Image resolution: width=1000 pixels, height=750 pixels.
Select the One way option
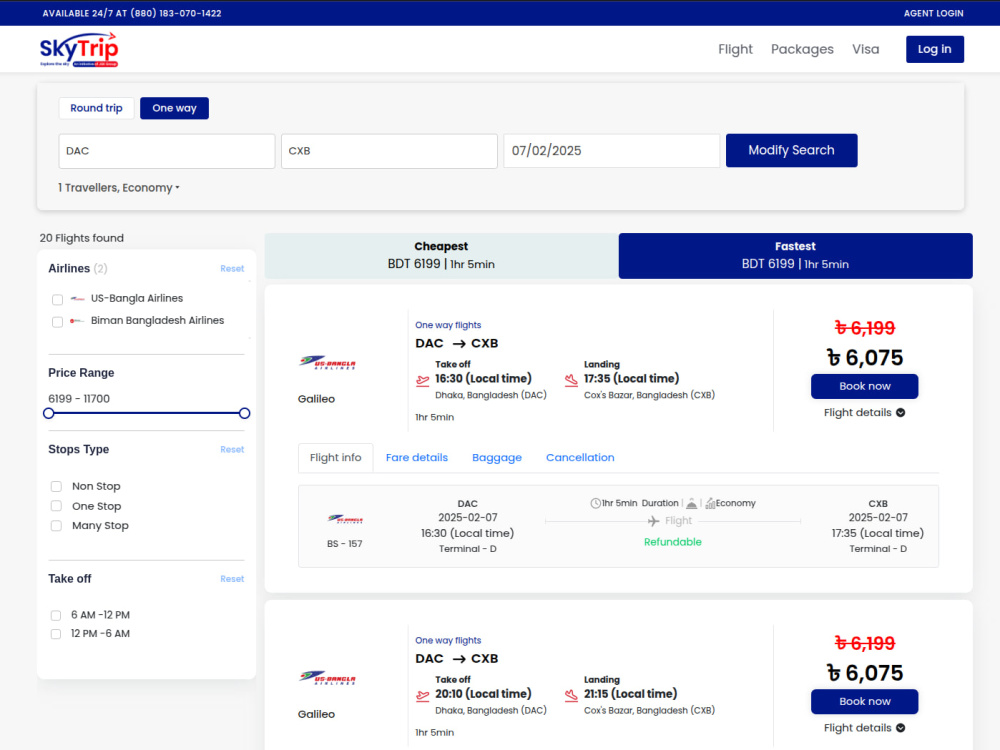[174, 108]
